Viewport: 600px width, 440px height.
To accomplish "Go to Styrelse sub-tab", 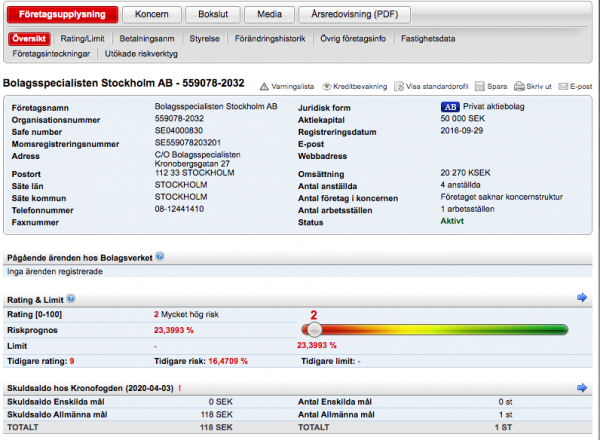I will [205, 39].
